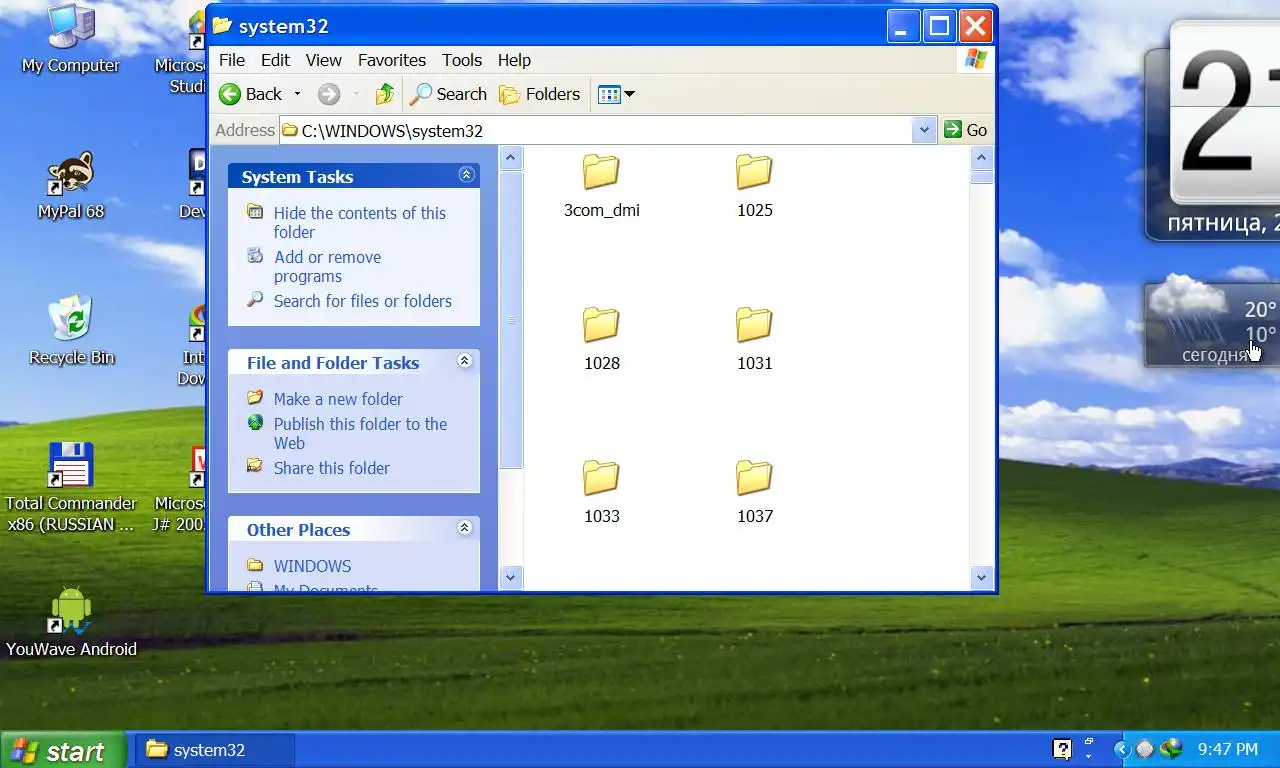Click Publish this folder to the Web
This screenshot has width=1280, height=768.
point(360,433)
